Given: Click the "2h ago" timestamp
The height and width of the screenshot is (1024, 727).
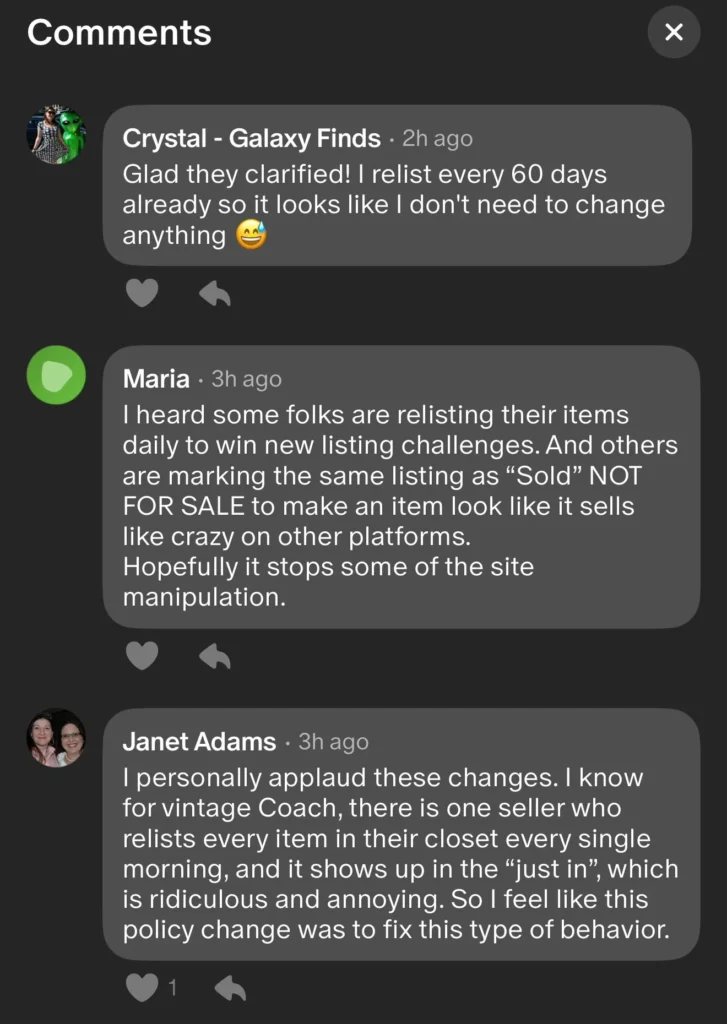Looking at the screenshot, I should (x=437, y=139).
